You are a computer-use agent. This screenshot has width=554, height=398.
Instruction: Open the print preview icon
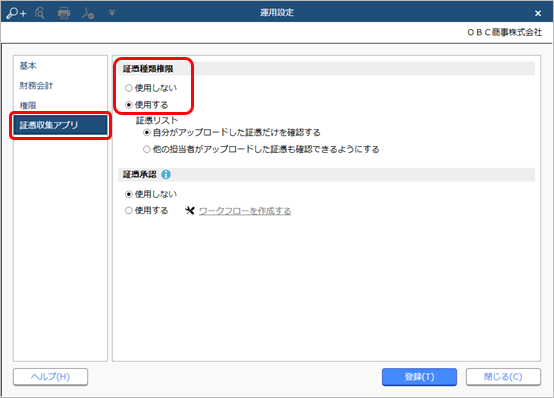click(x=40, y=13)
